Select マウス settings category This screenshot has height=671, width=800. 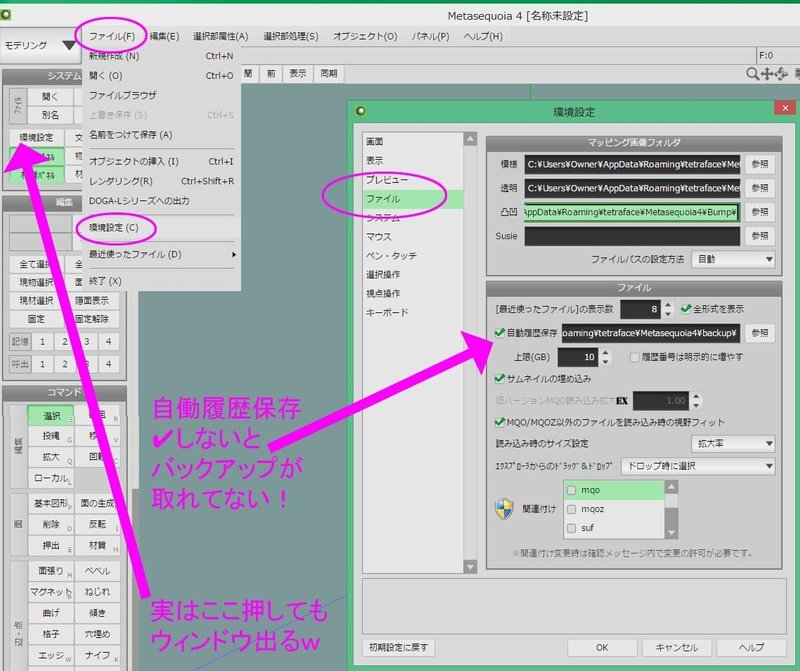tap(412, 237)
